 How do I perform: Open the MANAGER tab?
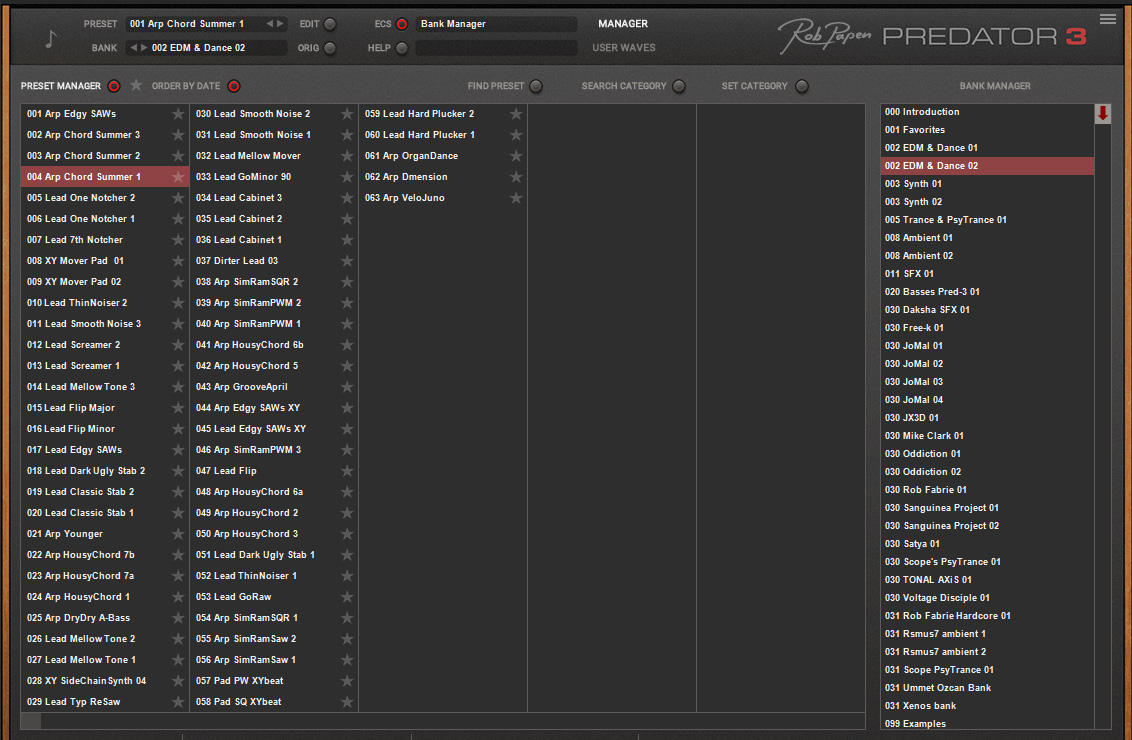click(x=623, y=24)
